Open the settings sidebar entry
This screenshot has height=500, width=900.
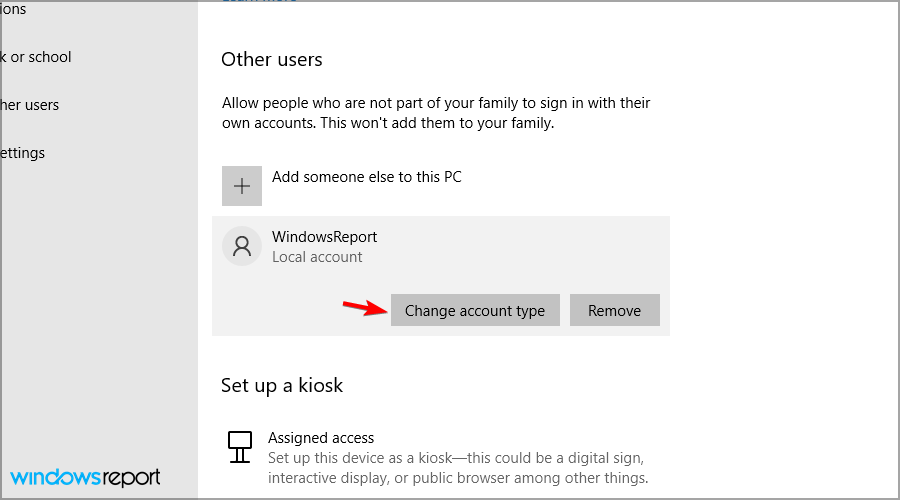(x=22, y=153)
